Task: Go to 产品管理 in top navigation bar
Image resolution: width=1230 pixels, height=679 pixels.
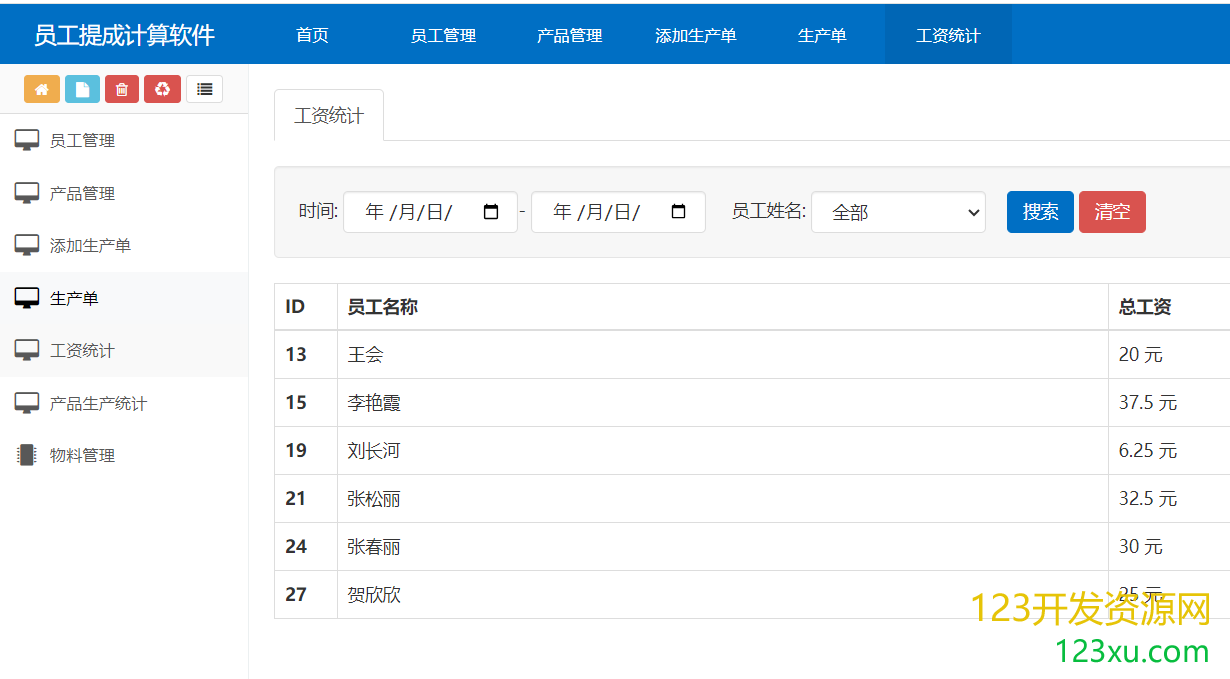Action: point(569,35)
